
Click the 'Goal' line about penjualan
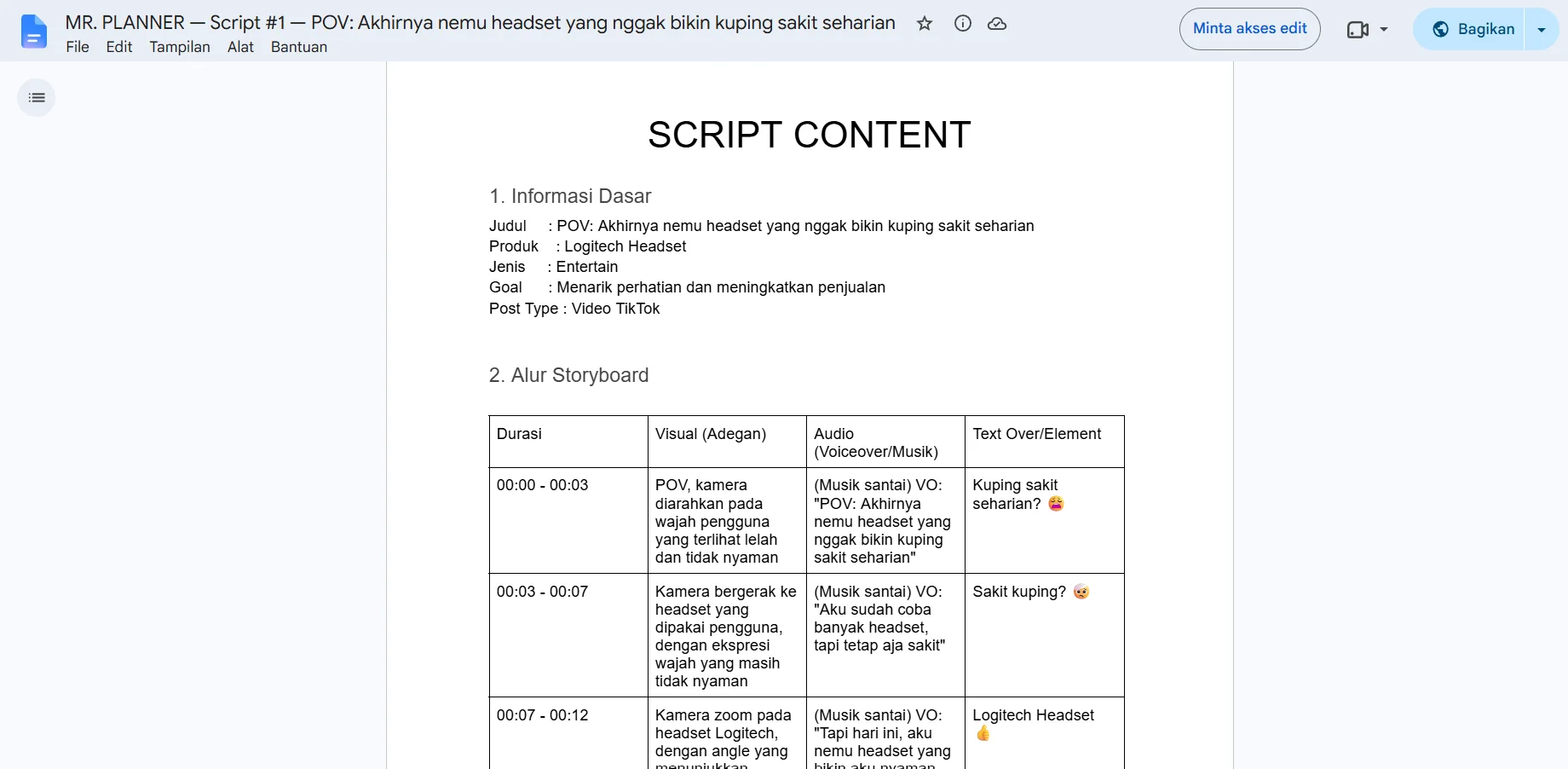tap(687, 287)
